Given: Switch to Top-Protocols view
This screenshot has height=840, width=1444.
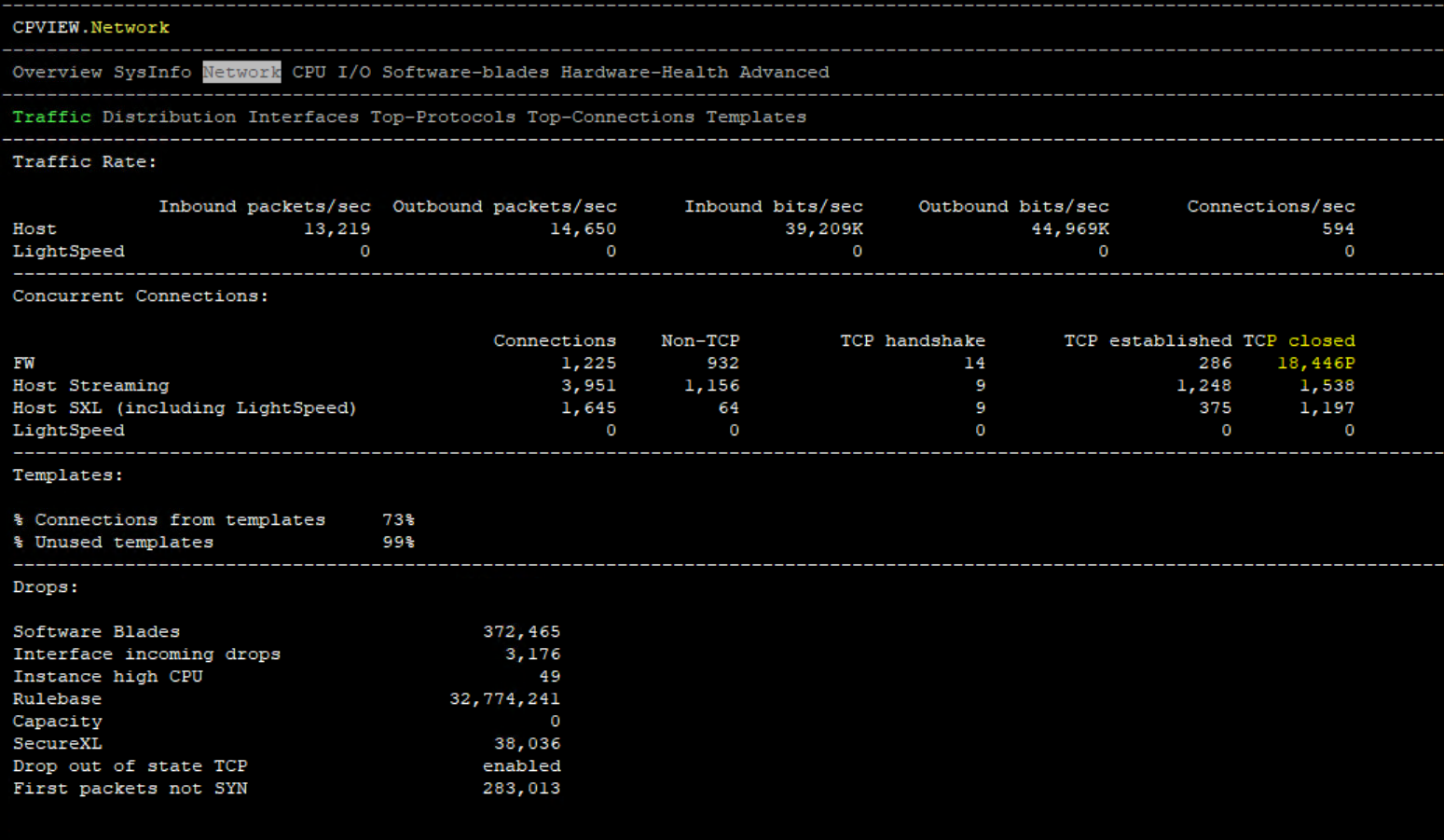Looking at the screenshot, I should pos(442,117).
